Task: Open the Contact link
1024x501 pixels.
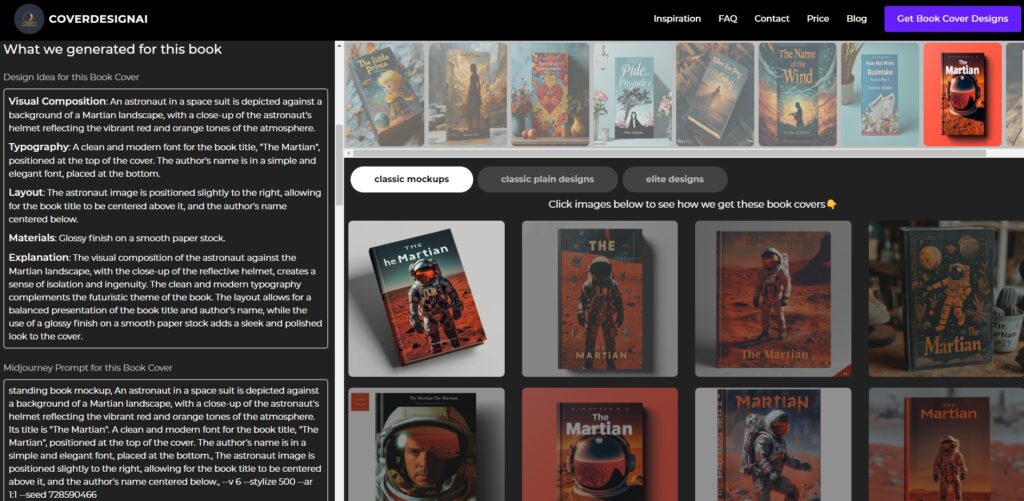Action: [771, 18]
